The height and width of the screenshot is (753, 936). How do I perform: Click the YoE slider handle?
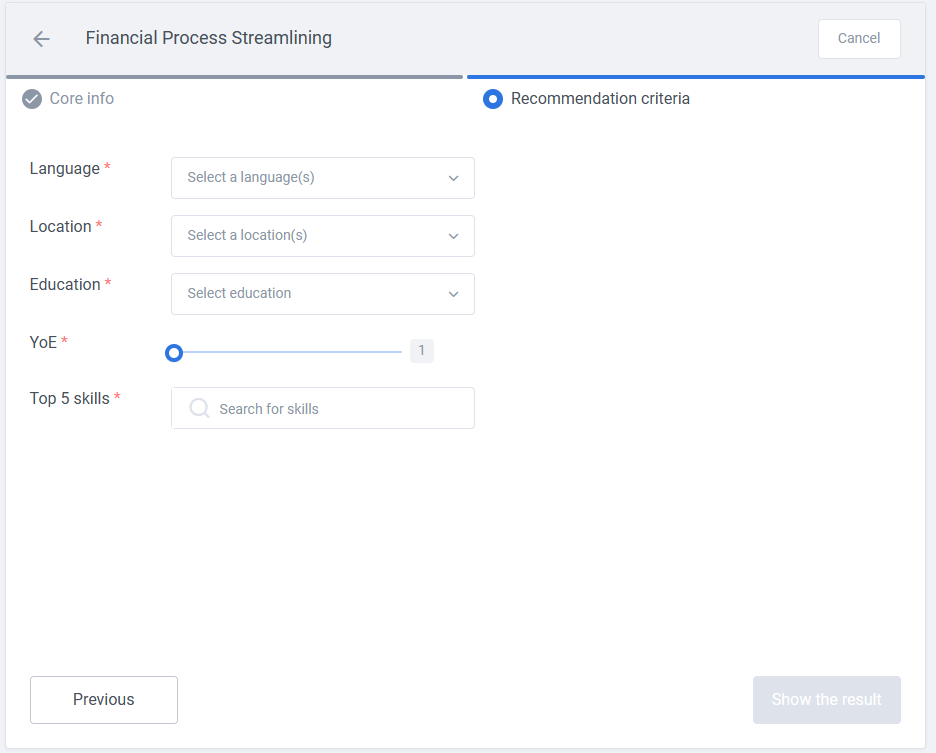174,353
